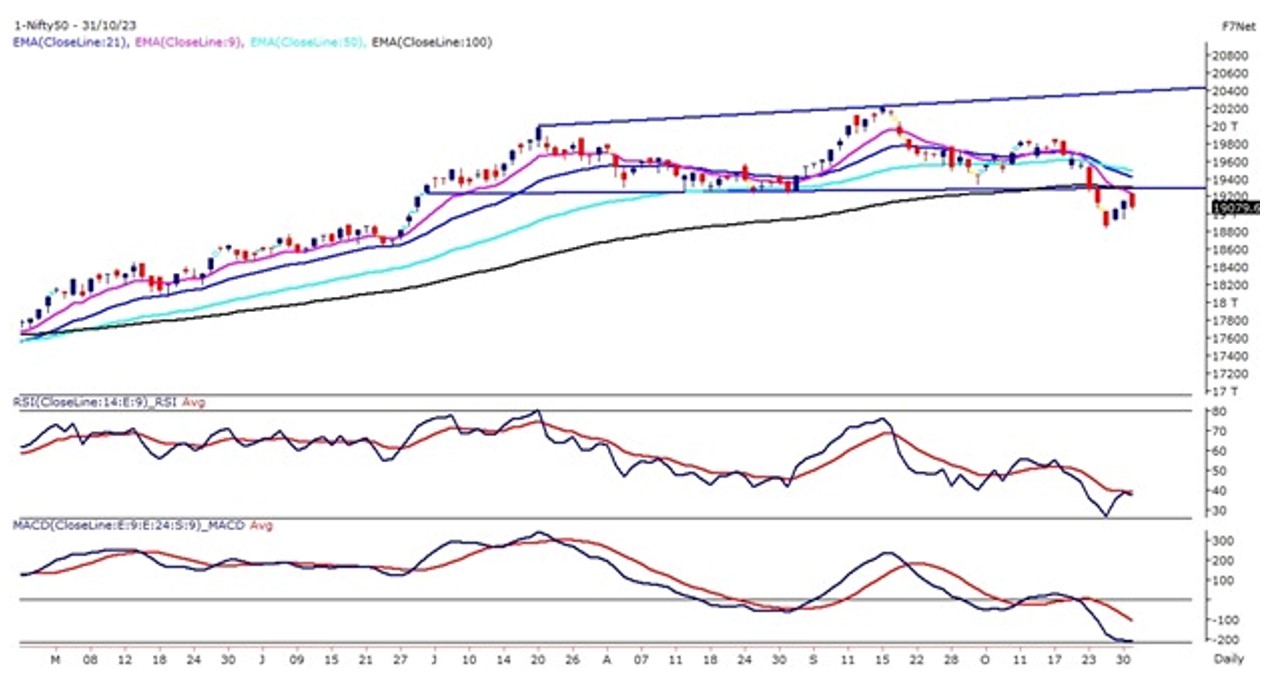Click the '22' date label on time axis
The height and width of the screenshot is (677, 1277).
pos(917,662)
